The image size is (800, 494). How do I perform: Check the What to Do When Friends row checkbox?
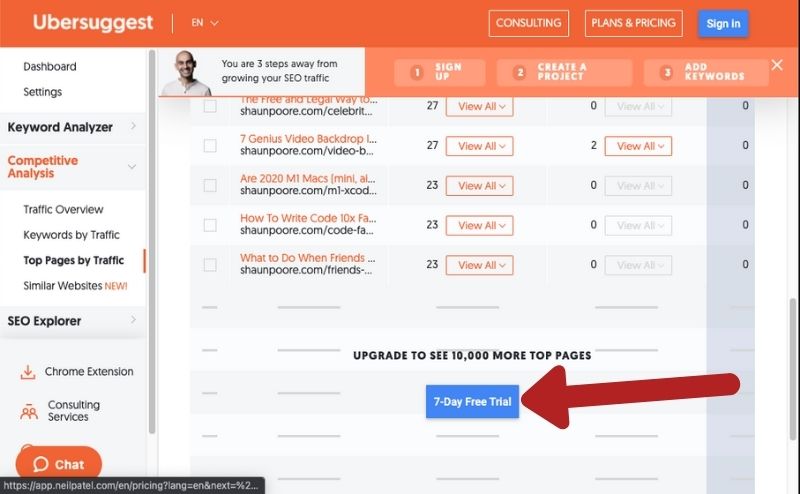tap(210, 265)
